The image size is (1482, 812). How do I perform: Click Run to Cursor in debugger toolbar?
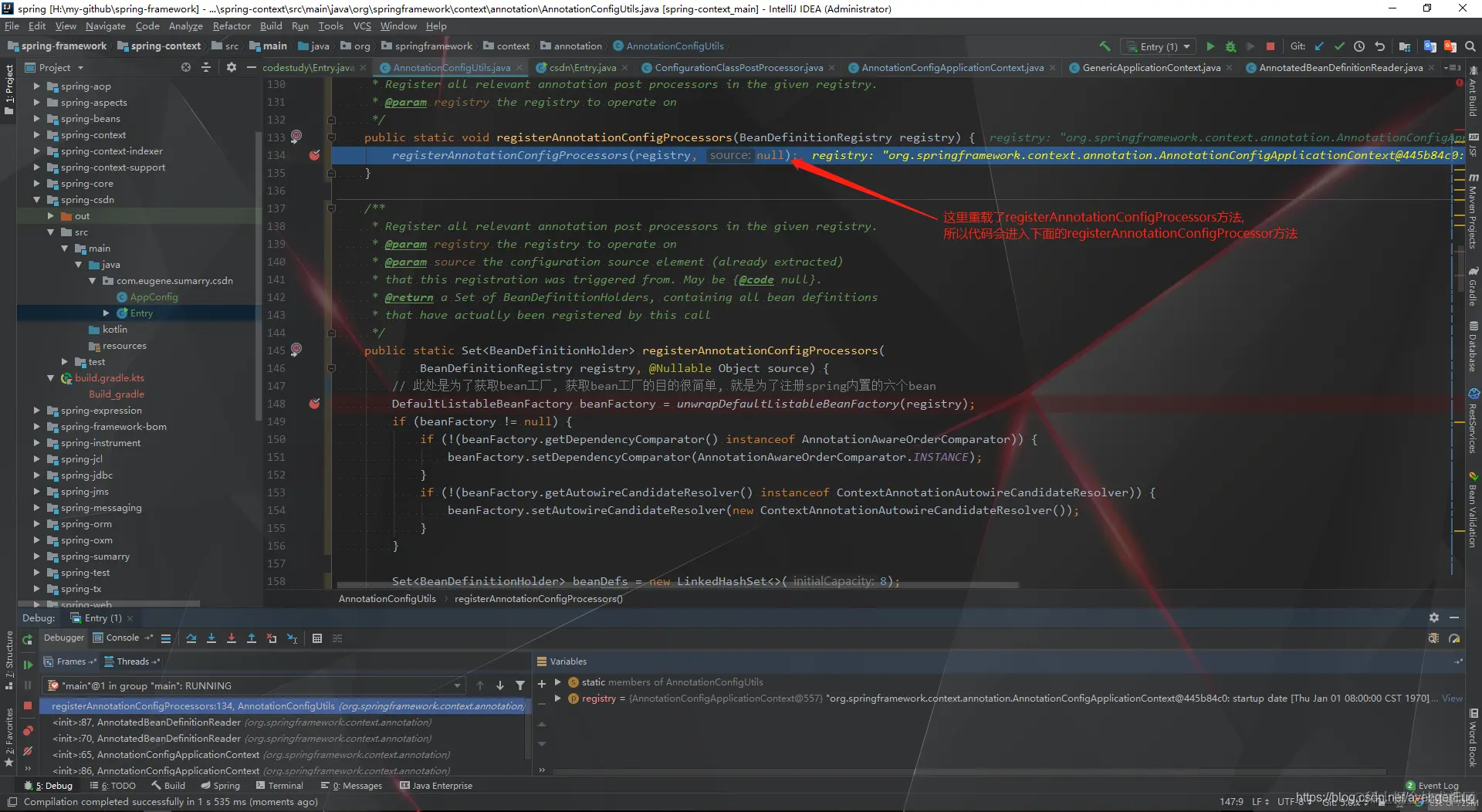pos(292,638)
